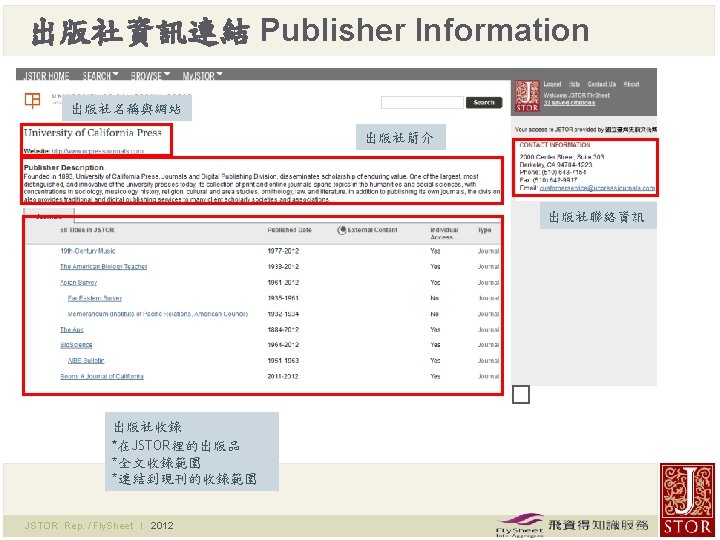Click the 2011-2012 date for Boom
The image size is (720, 540).
pyautogui.click(x=283, y=377)
